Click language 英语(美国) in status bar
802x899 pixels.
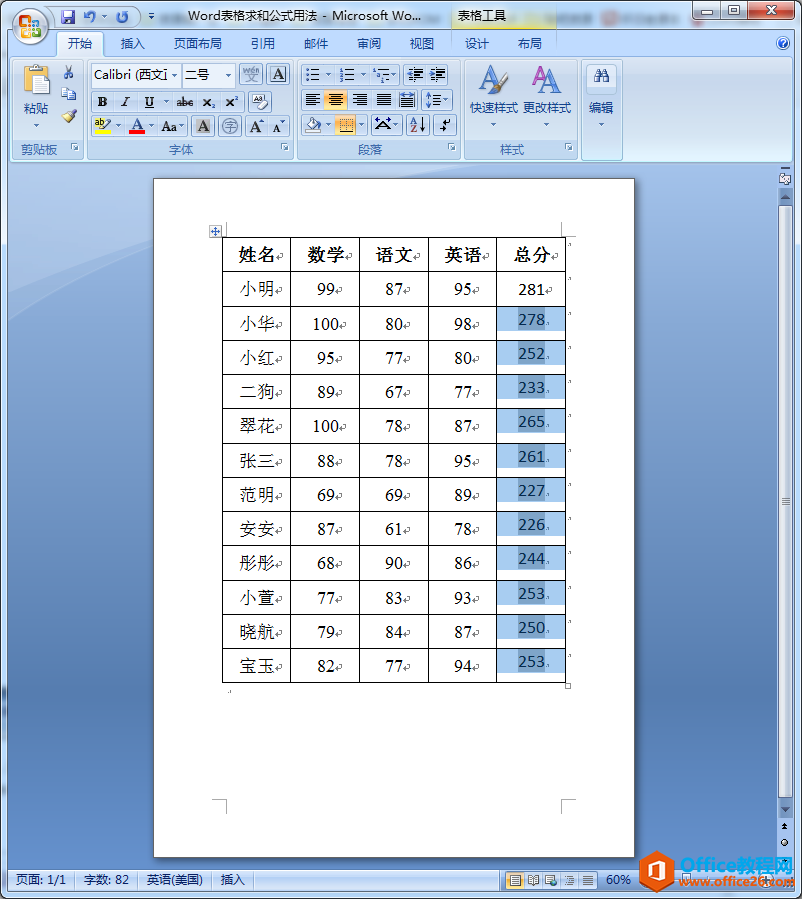pos(175,880)
